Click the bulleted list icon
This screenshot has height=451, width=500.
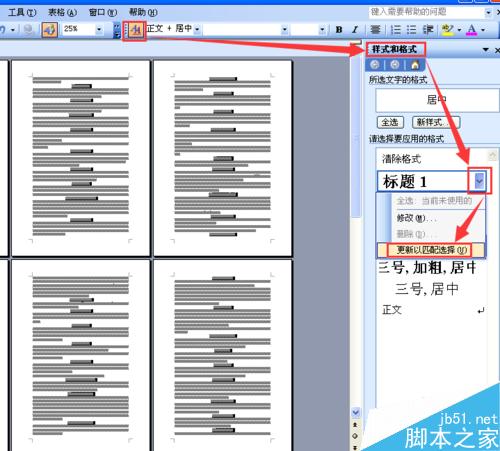[411, 30]
